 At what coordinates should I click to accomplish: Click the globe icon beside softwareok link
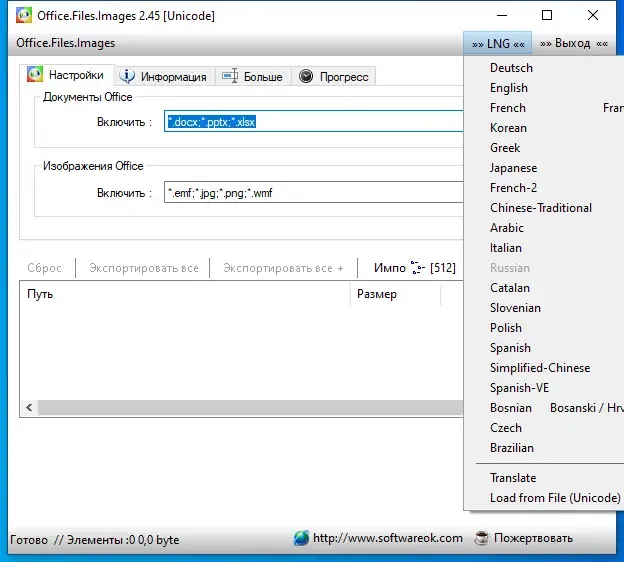(301, 538)
